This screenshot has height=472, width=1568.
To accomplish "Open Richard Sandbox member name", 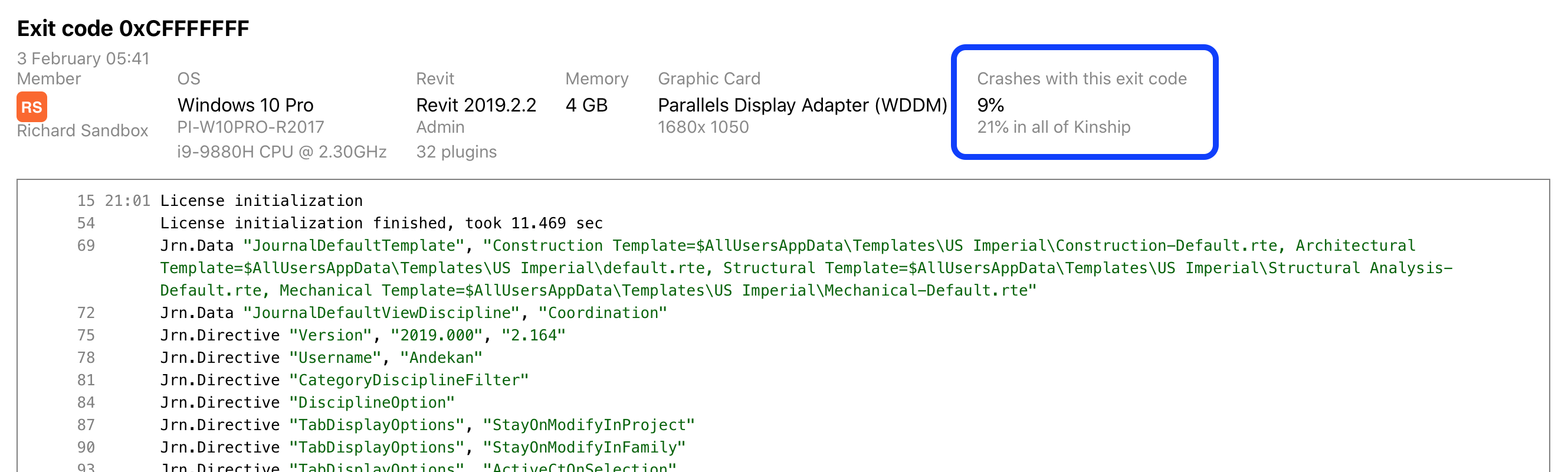I will [83, 130].
